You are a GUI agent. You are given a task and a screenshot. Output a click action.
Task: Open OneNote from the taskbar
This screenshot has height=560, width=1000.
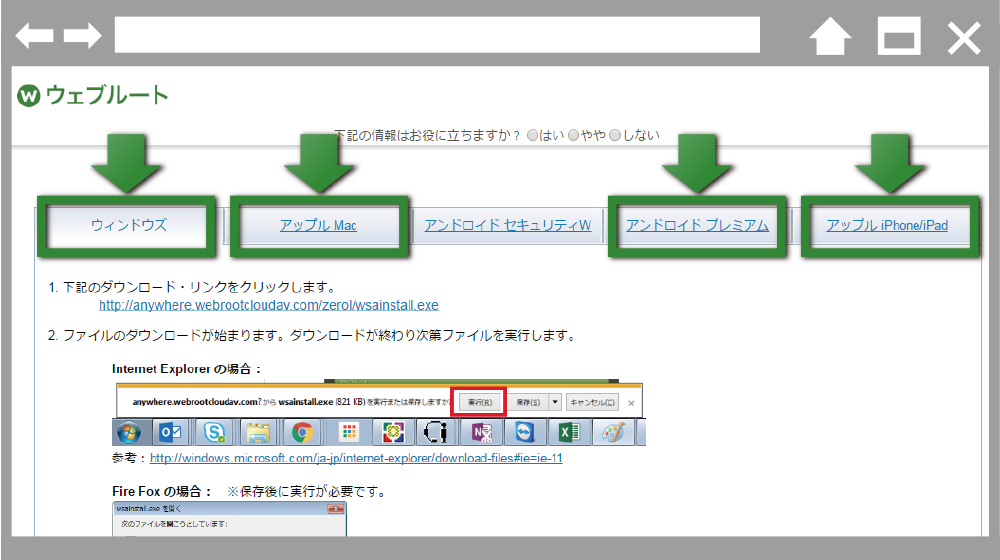(482, 432)
